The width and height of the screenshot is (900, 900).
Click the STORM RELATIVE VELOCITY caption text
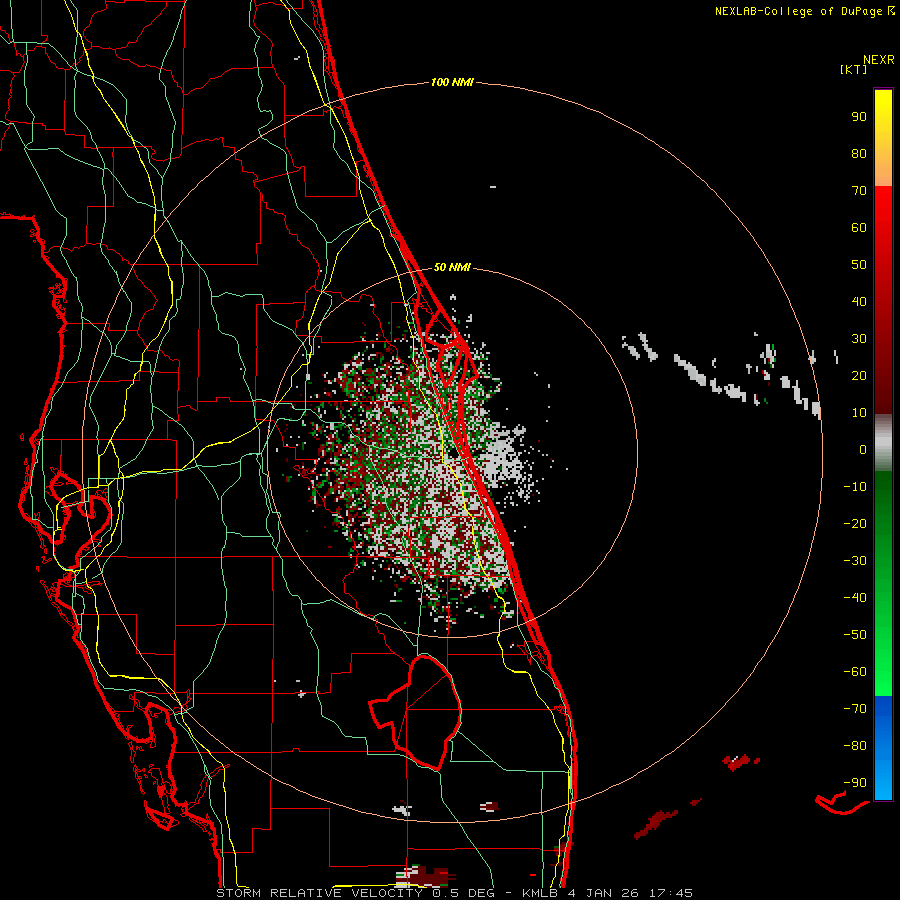pos(319,893)
